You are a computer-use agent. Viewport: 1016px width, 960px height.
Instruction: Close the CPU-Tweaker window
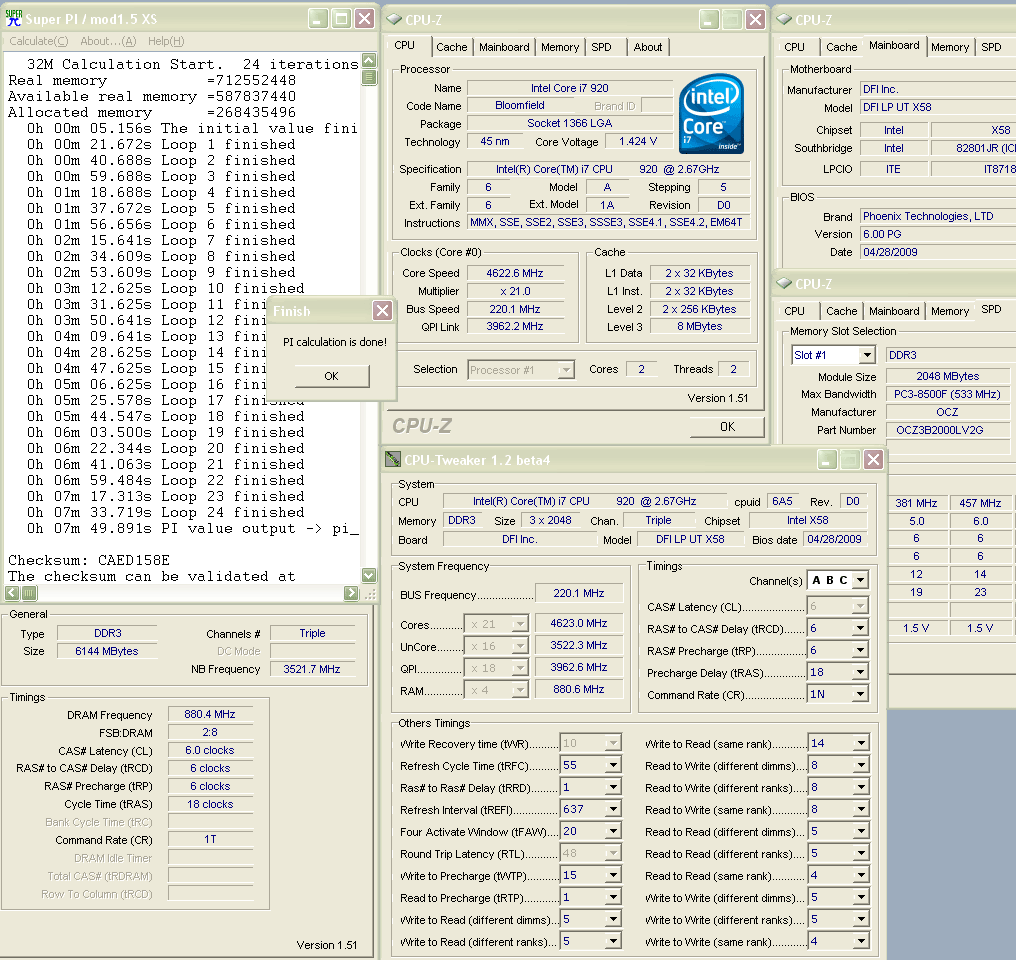tap(873, 459)
